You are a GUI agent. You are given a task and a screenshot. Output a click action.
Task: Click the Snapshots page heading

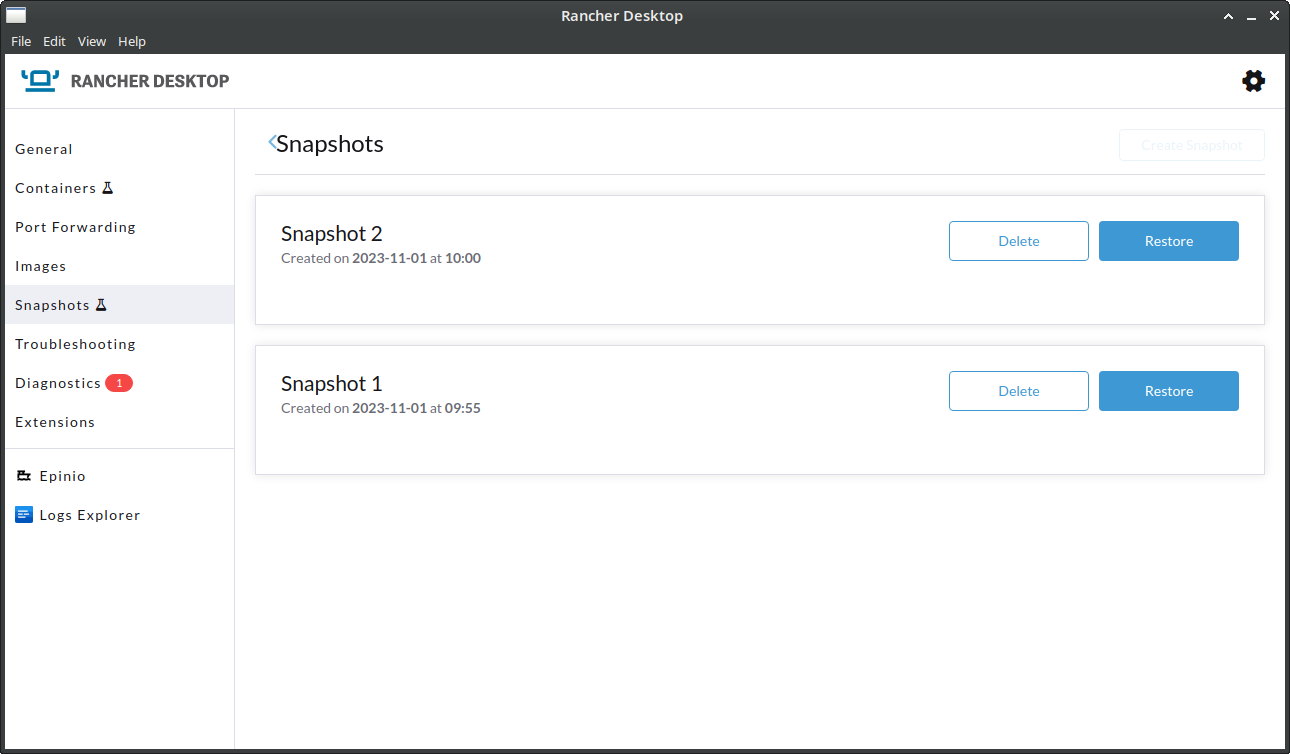[x=330, y=144]
